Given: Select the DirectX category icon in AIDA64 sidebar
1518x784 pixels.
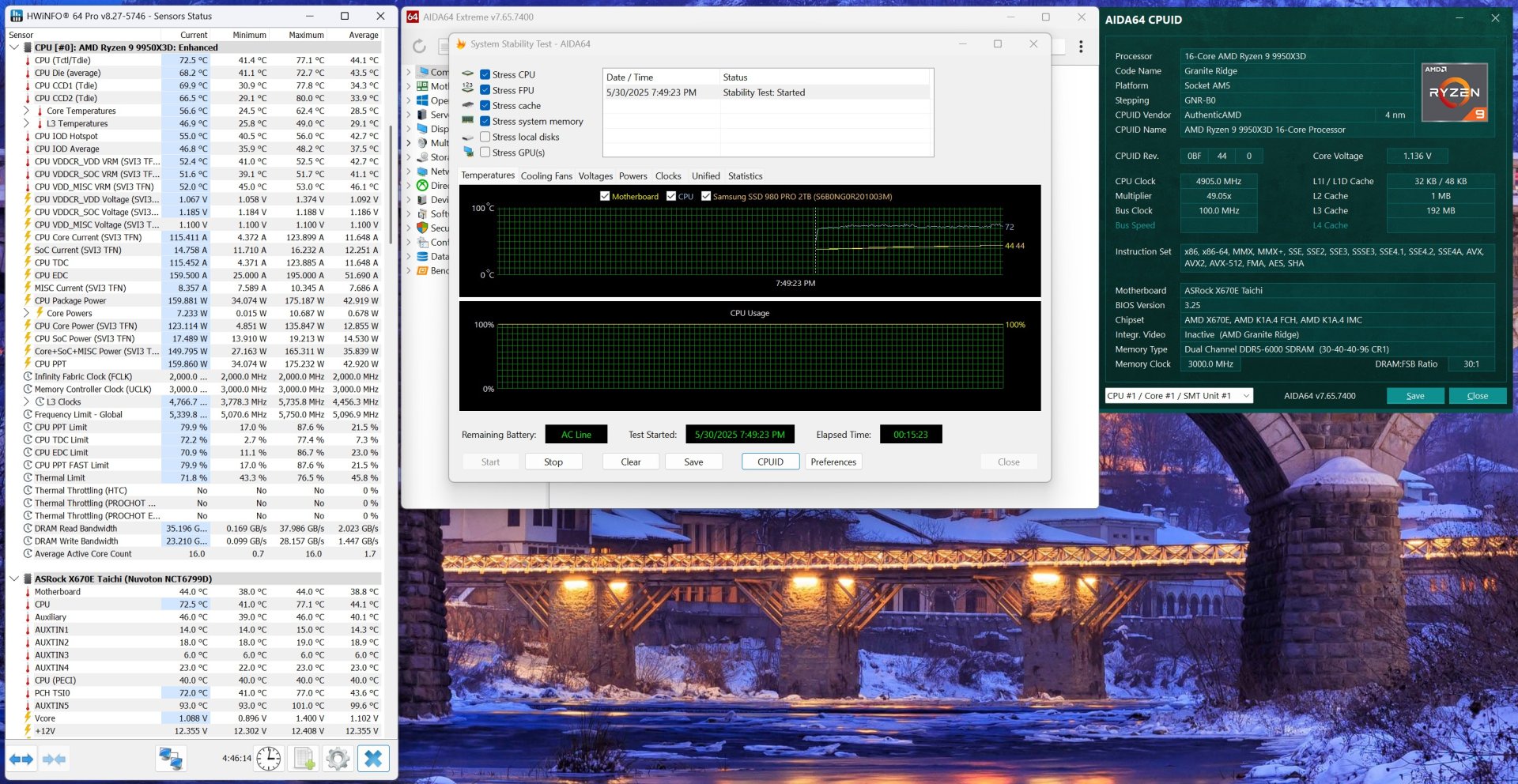Looking at the screenshot, I should [423, 186].
